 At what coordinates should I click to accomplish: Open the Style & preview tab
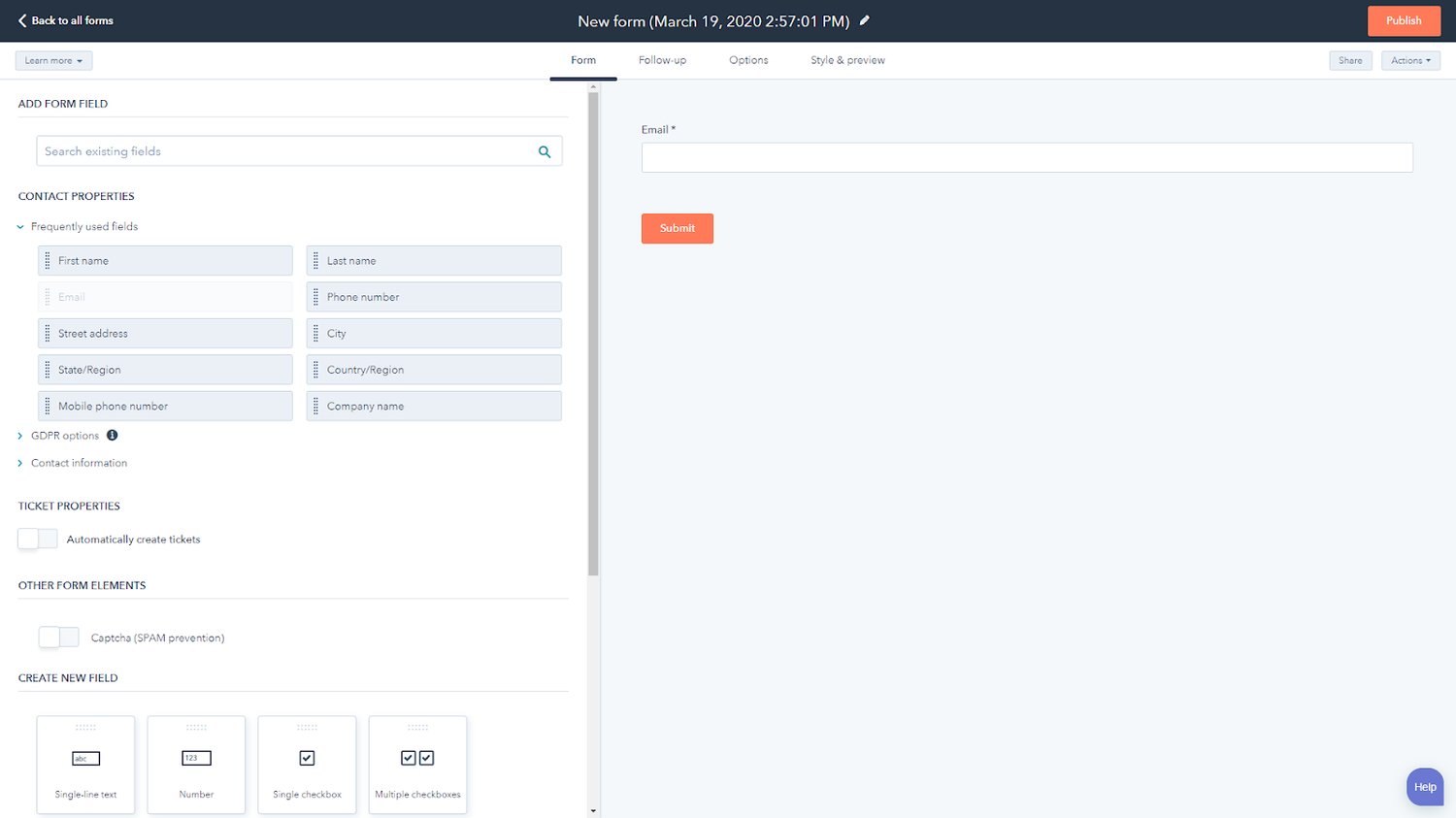point(847,60)
